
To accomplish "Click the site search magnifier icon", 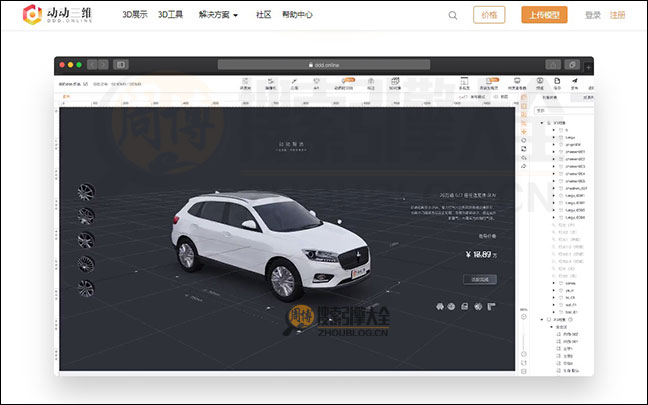I will 453,15.
